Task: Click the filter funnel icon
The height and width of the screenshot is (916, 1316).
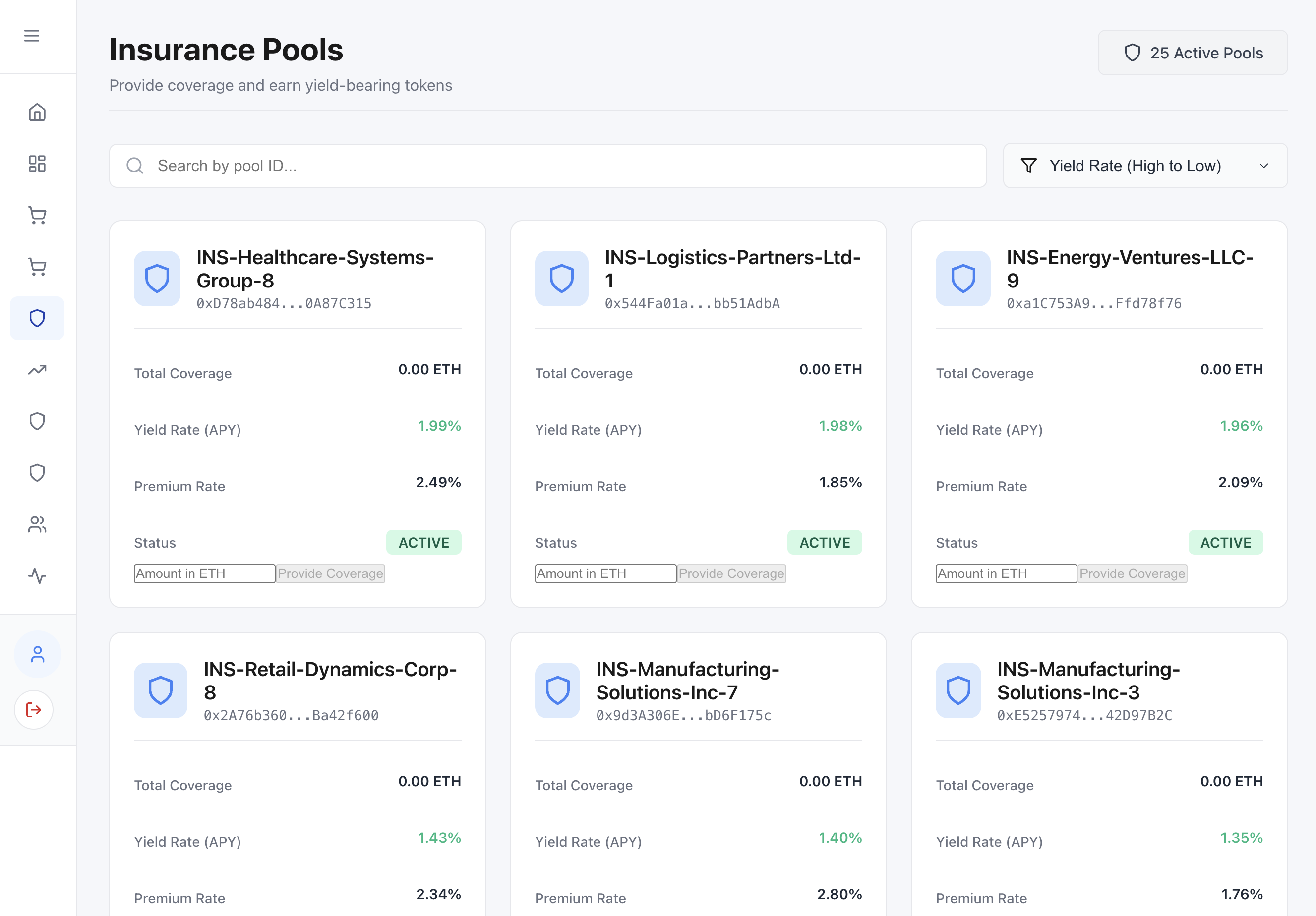Action: (x=1029, y=166)
